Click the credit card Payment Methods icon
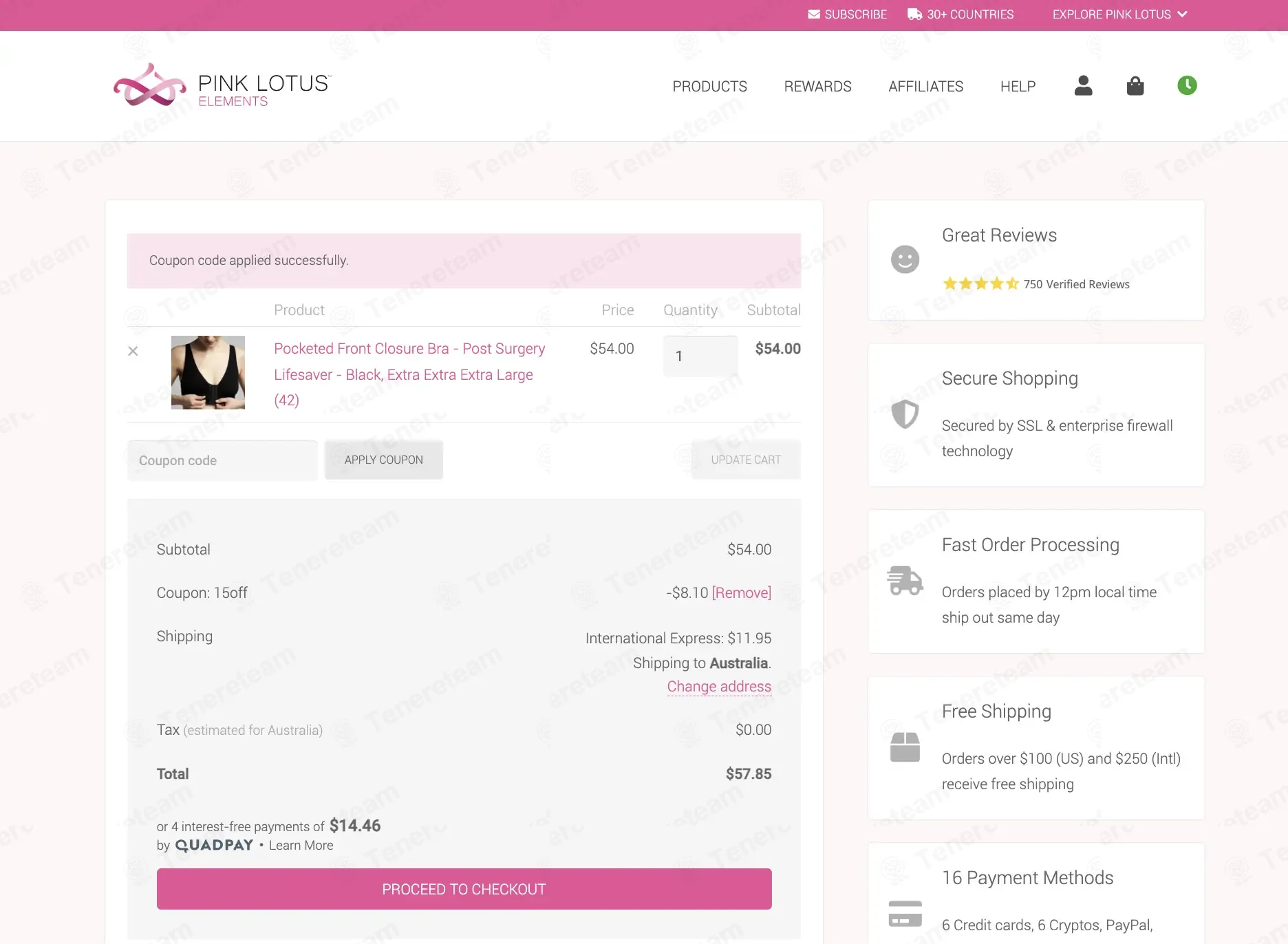 905,914
